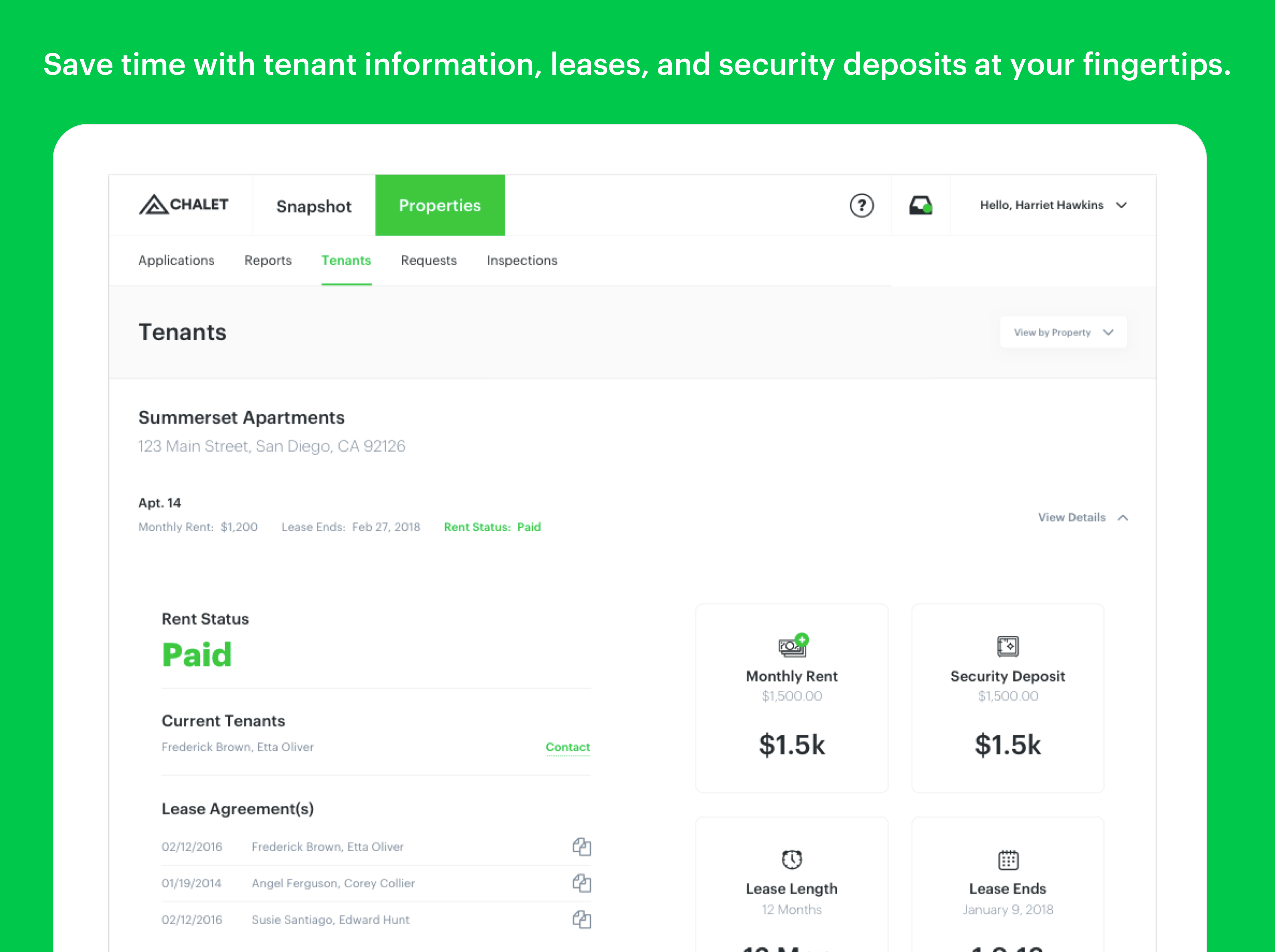Open Angel Ferguson, Corey Collier lease document icon
The height and width of the screenshot is (952, 1275).
click(x=581, y=882)
